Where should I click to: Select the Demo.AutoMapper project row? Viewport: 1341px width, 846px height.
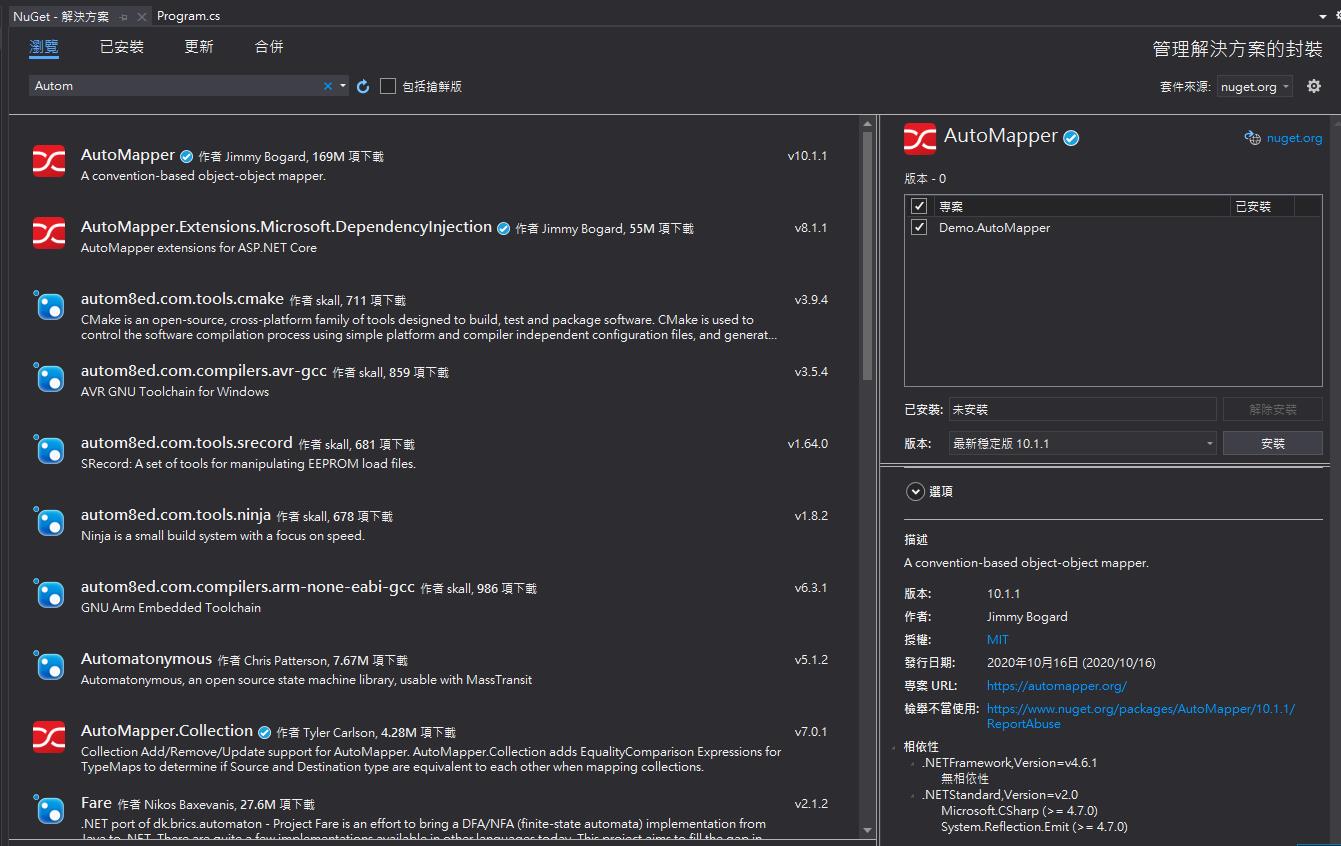pyautogui.click(x=1113, y=227)
